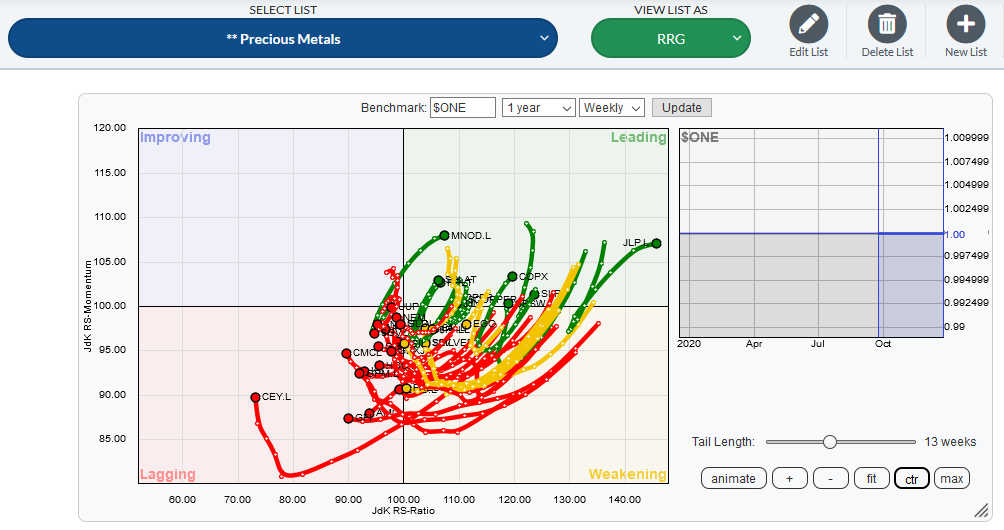The width and height of the screenshot is (1004, 530).
Task: Click the max button
Action: coord(951,478)
